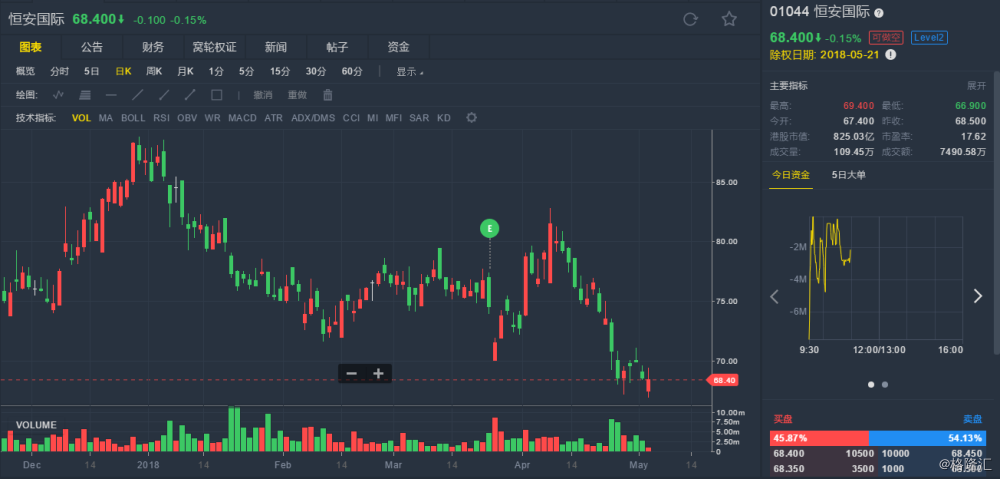This screenshot has height=479, width=1000.
Task: Switch to the 图表 tab
Action: [31, 47]
